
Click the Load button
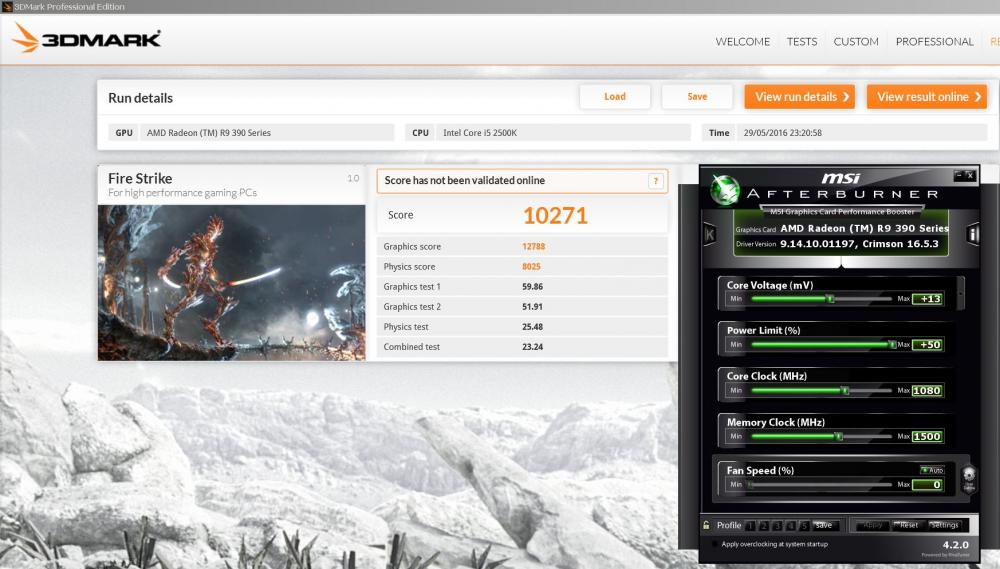pyautogui.click(x=615, y=96)
